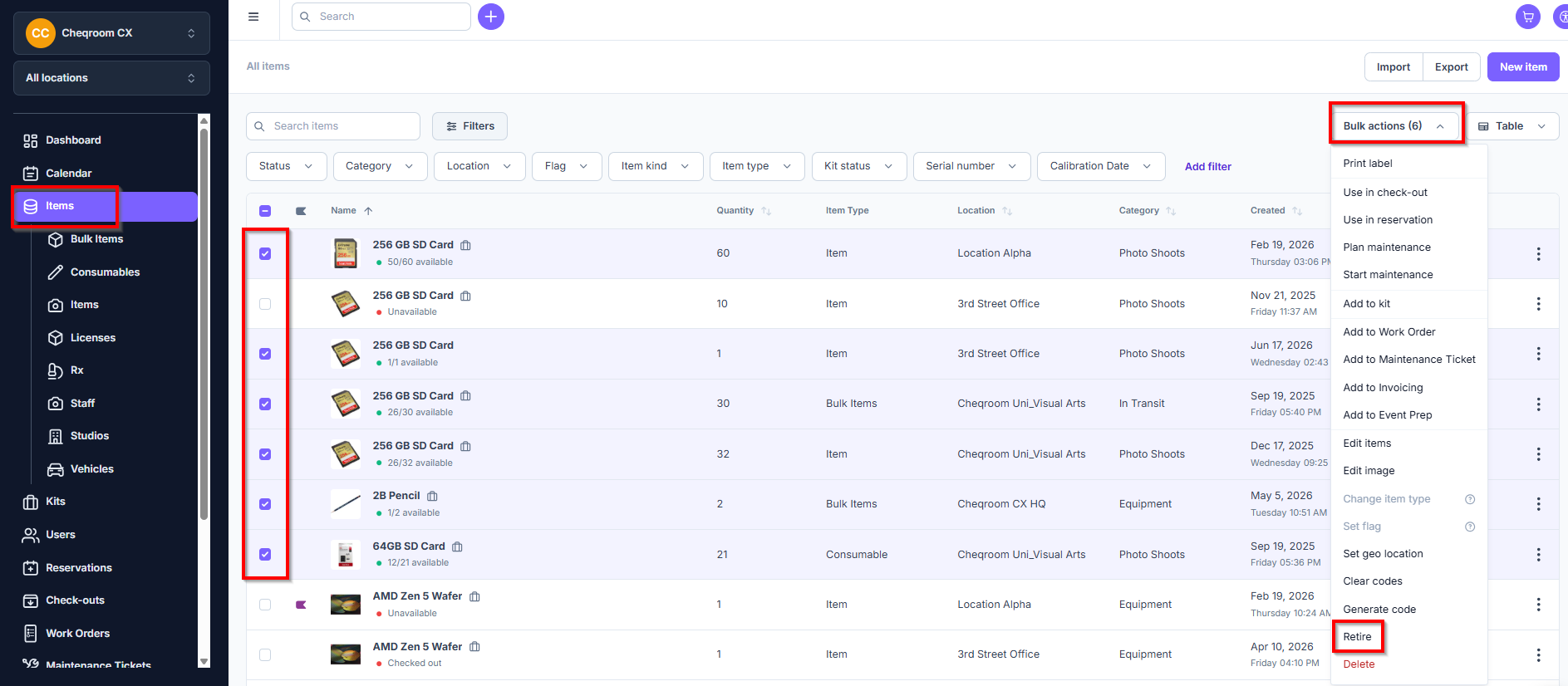Click the purple plus quick-add button
The height and width of the screenshot is (686, 1568).
491,17
